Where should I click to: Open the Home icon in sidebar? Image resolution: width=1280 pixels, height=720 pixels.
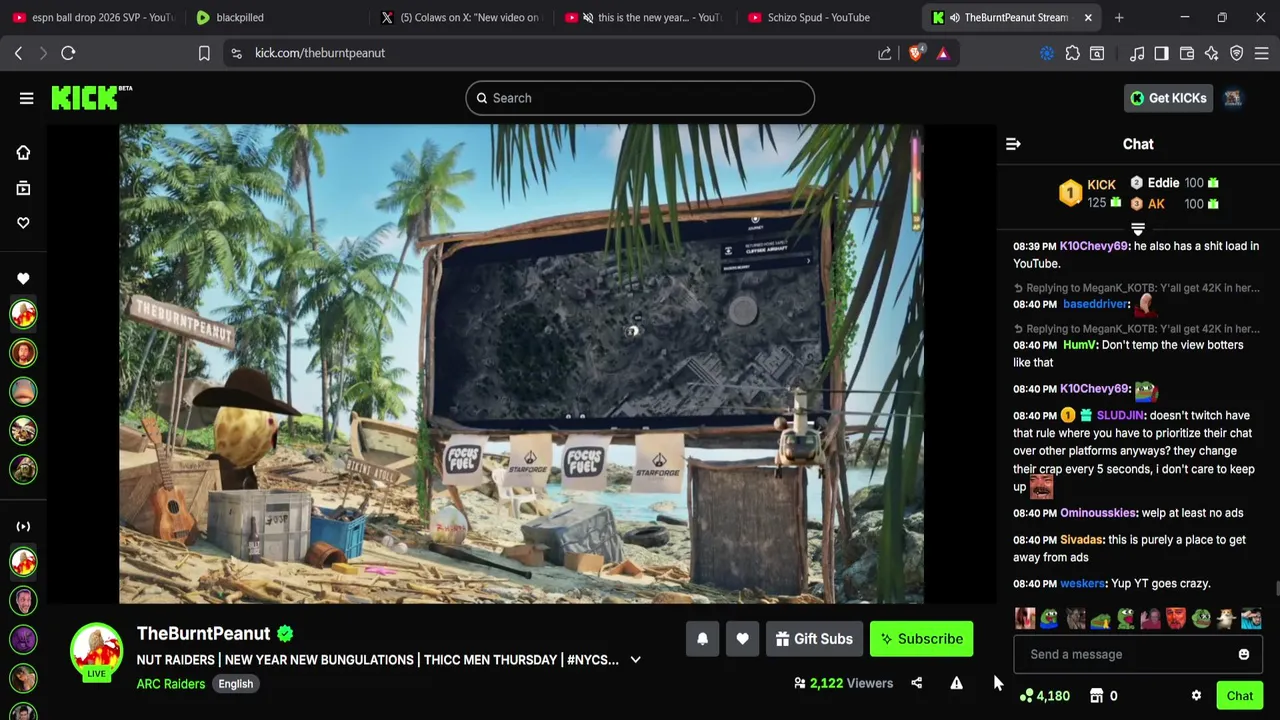23,152
